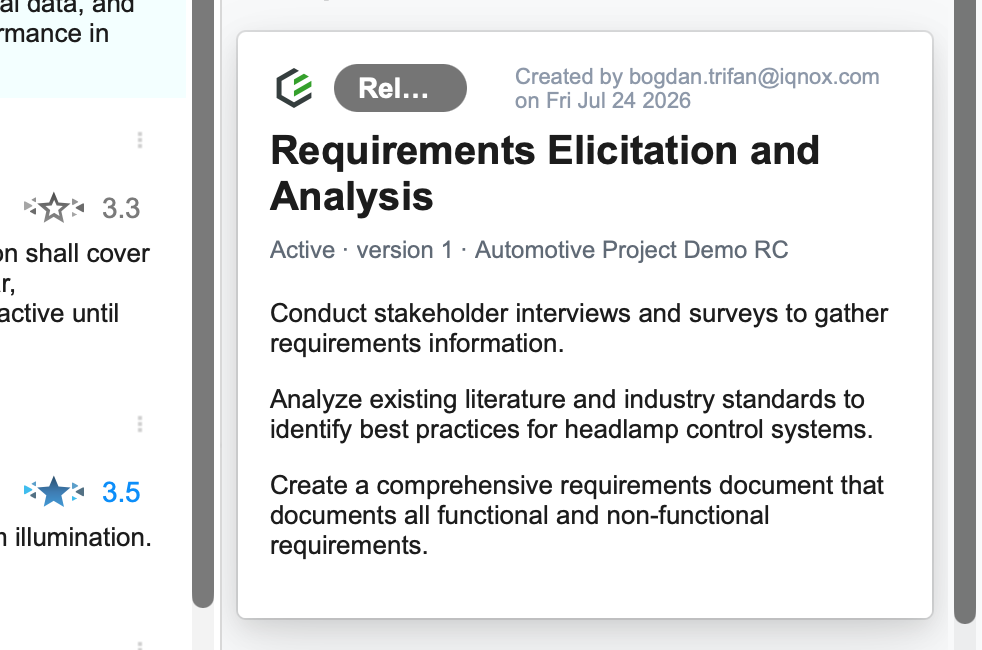Click the green hexagon logo icon
This screenshot has height=650, width=982.
click(294, 88)
